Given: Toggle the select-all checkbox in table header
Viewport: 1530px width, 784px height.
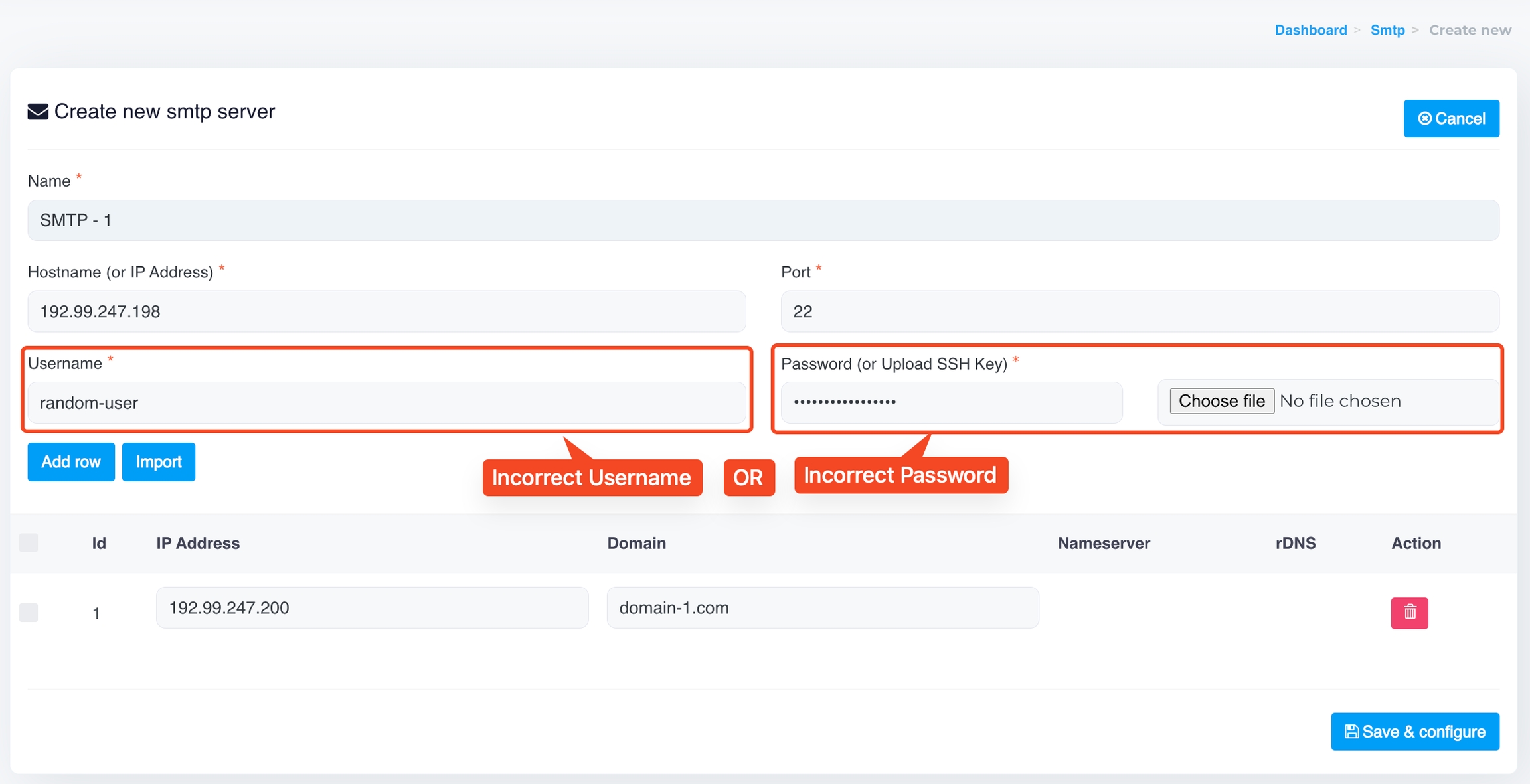Looking at the screenshot, I should click(29, 543).
